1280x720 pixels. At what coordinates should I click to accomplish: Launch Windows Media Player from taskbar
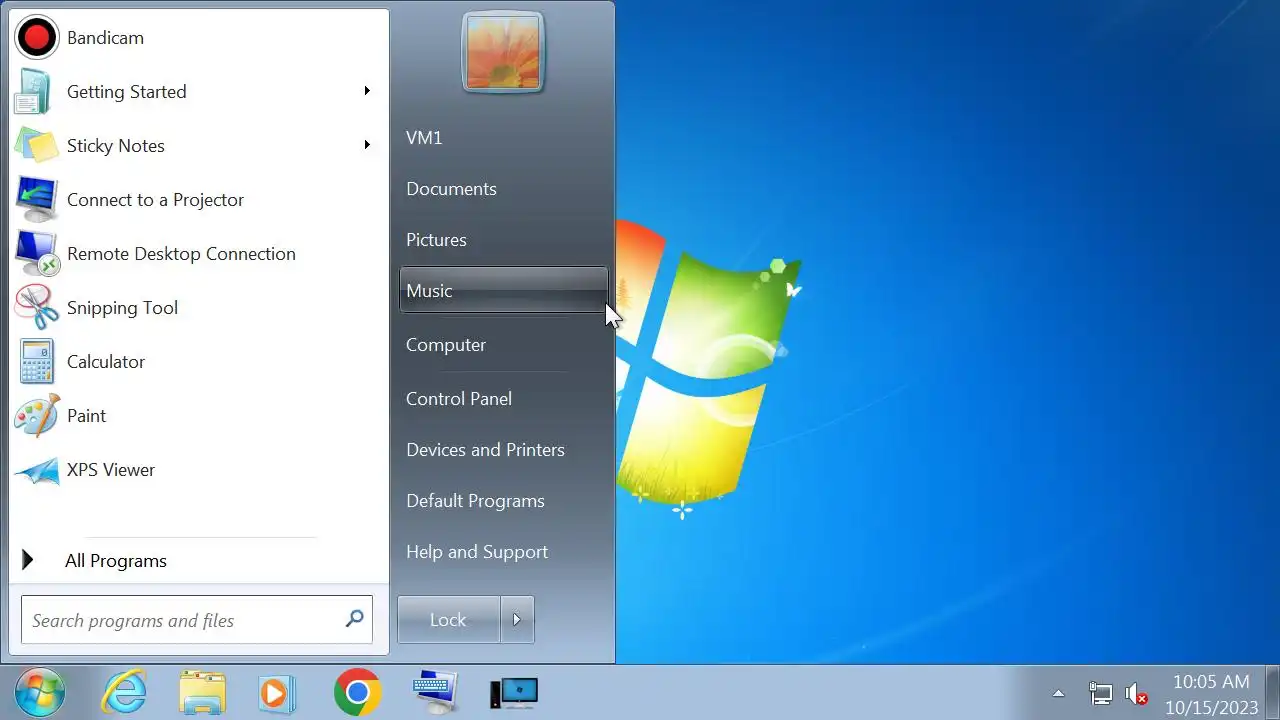tap(277, 693)
